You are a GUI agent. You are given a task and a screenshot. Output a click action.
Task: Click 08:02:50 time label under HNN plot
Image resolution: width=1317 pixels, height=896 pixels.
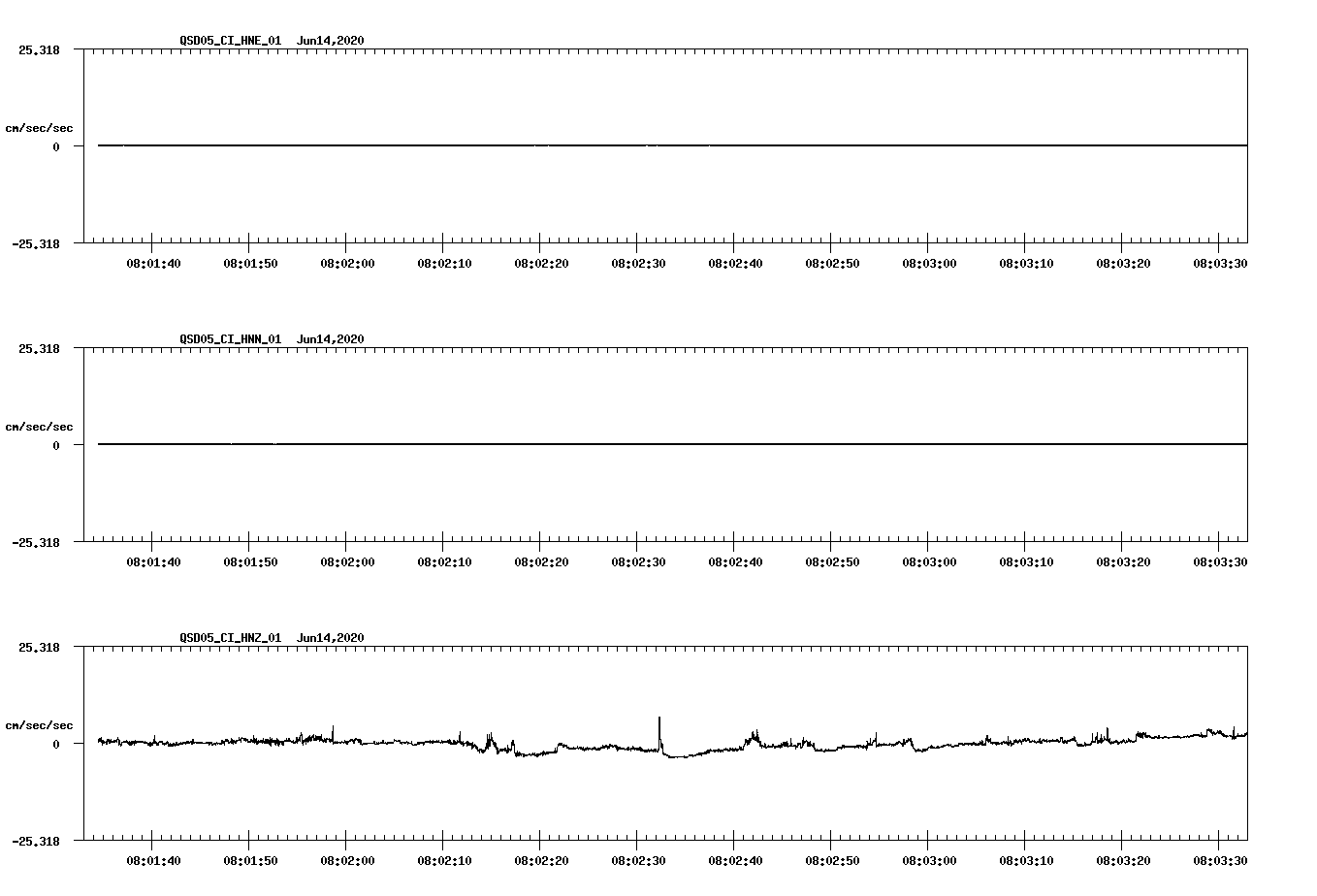pyautogui.click(x=832, y=561)
